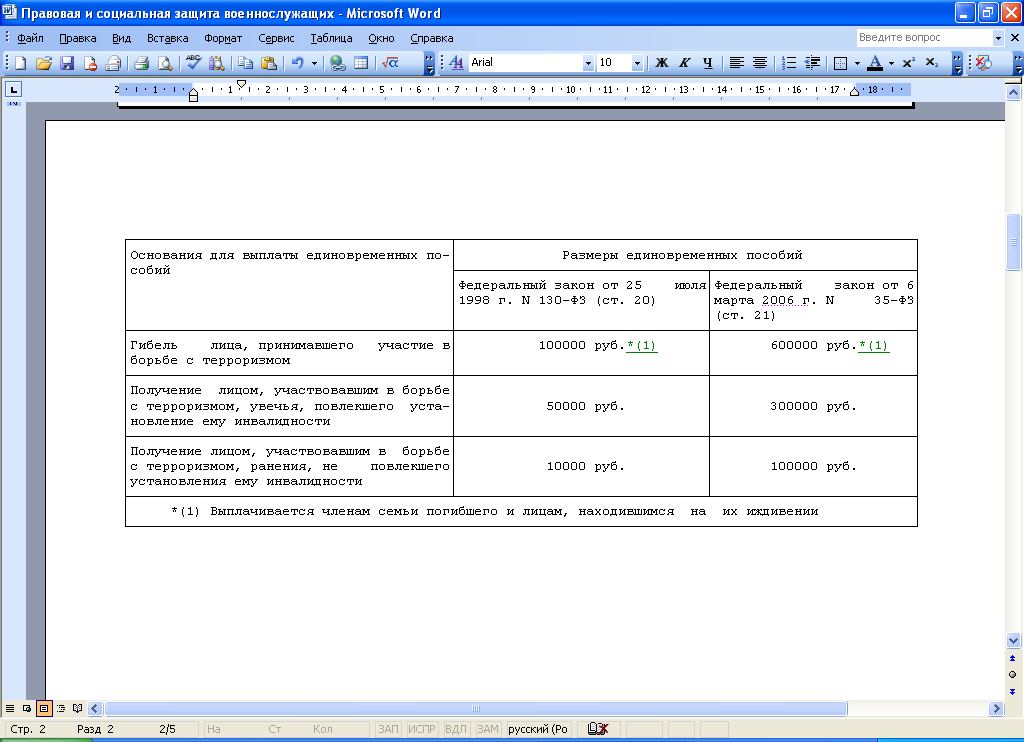This screenshot has height=742, width=1024.
Task: Center the text alignment
Action: [x=760, y=63]
